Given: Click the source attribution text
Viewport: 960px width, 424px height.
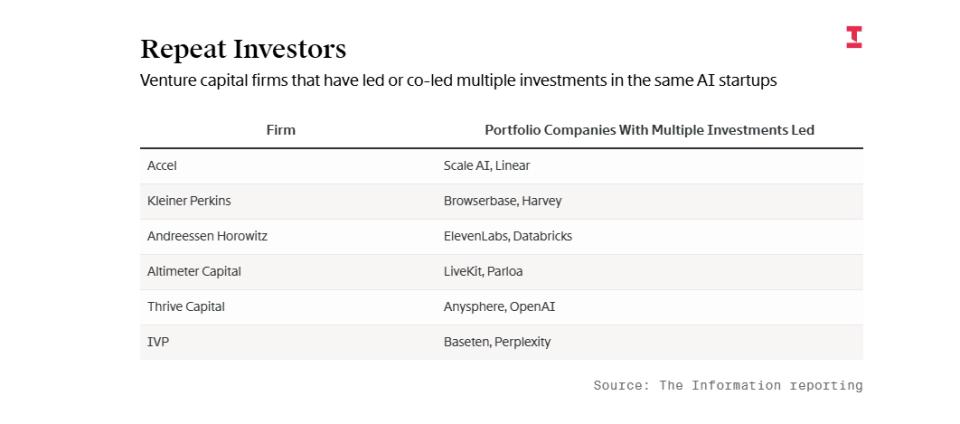Looking at the screenshot, I should [x=727, y=385].
